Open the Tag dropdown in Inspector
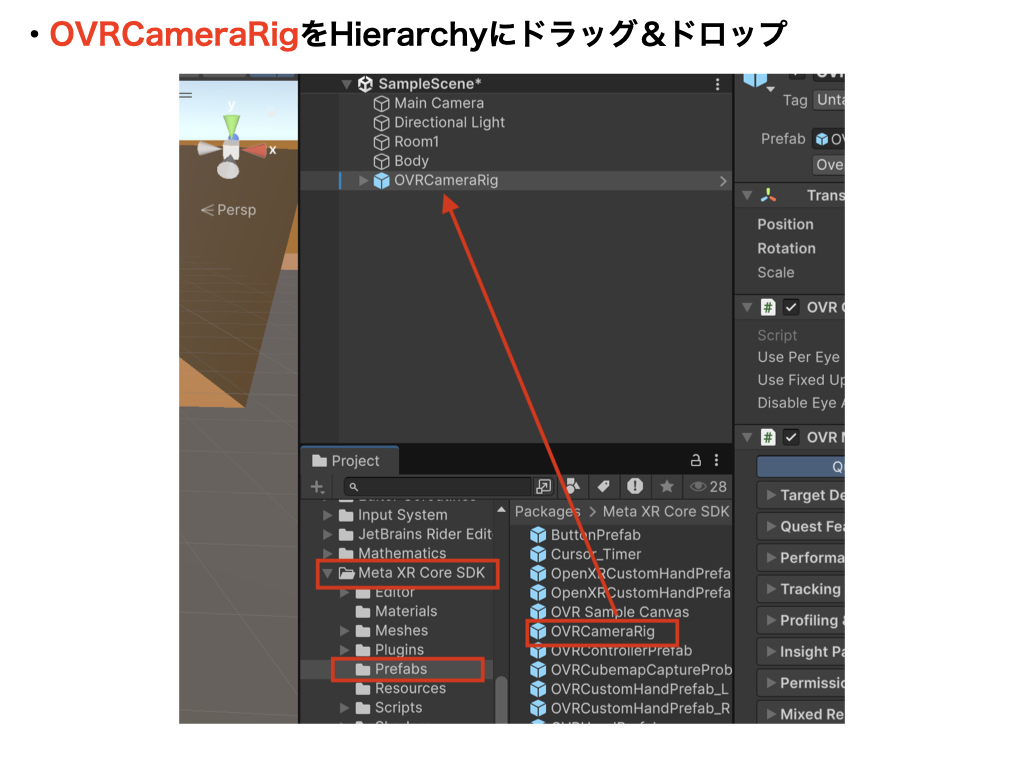The image size is (1024, 768). pyautogui.click(x=832, y=99)
